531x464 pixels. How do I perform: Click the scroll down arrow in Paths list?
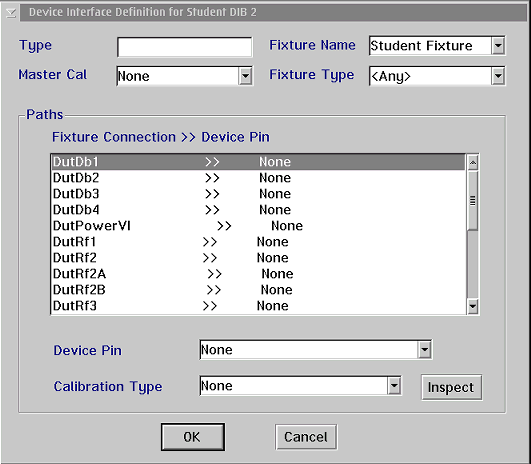473,307
